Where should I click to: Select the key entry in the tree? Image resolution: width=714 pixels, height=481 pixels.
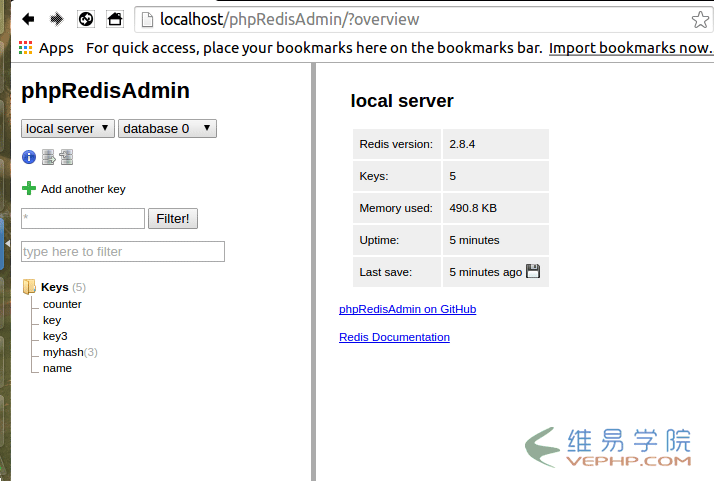point(52,320)
